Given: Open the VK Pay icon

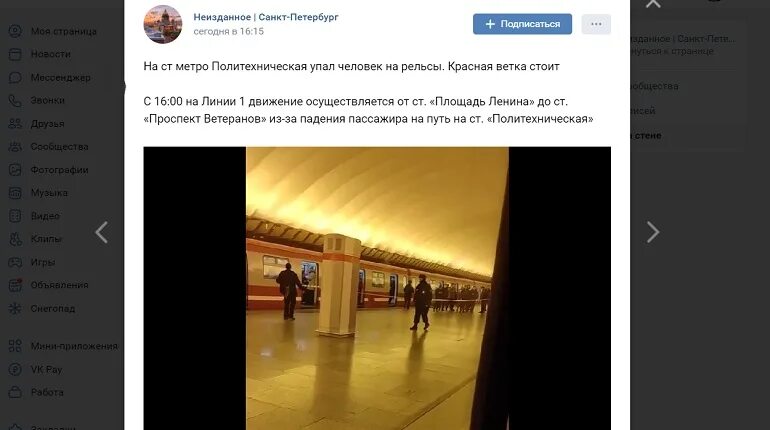Looking at the screenshot, I should (15, 369).
